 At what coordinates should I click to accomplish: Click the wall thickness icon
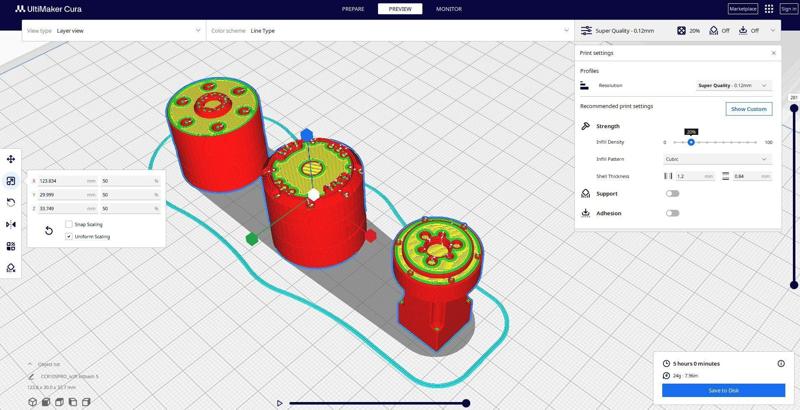668,176
